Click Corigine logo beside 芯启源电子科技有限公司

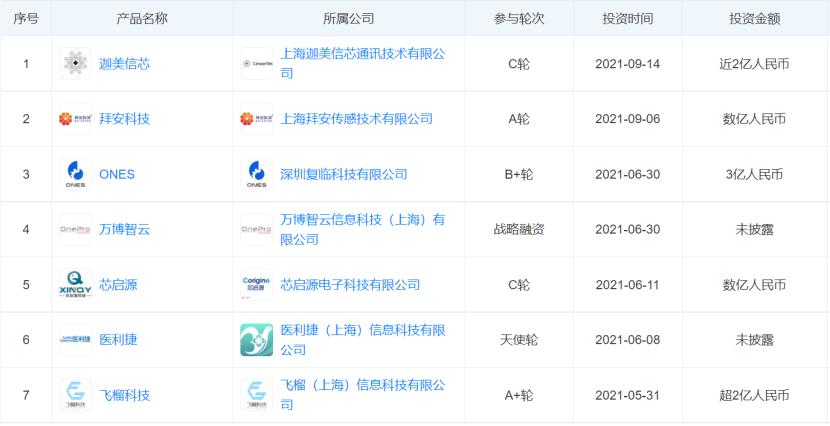pos(257,285)
